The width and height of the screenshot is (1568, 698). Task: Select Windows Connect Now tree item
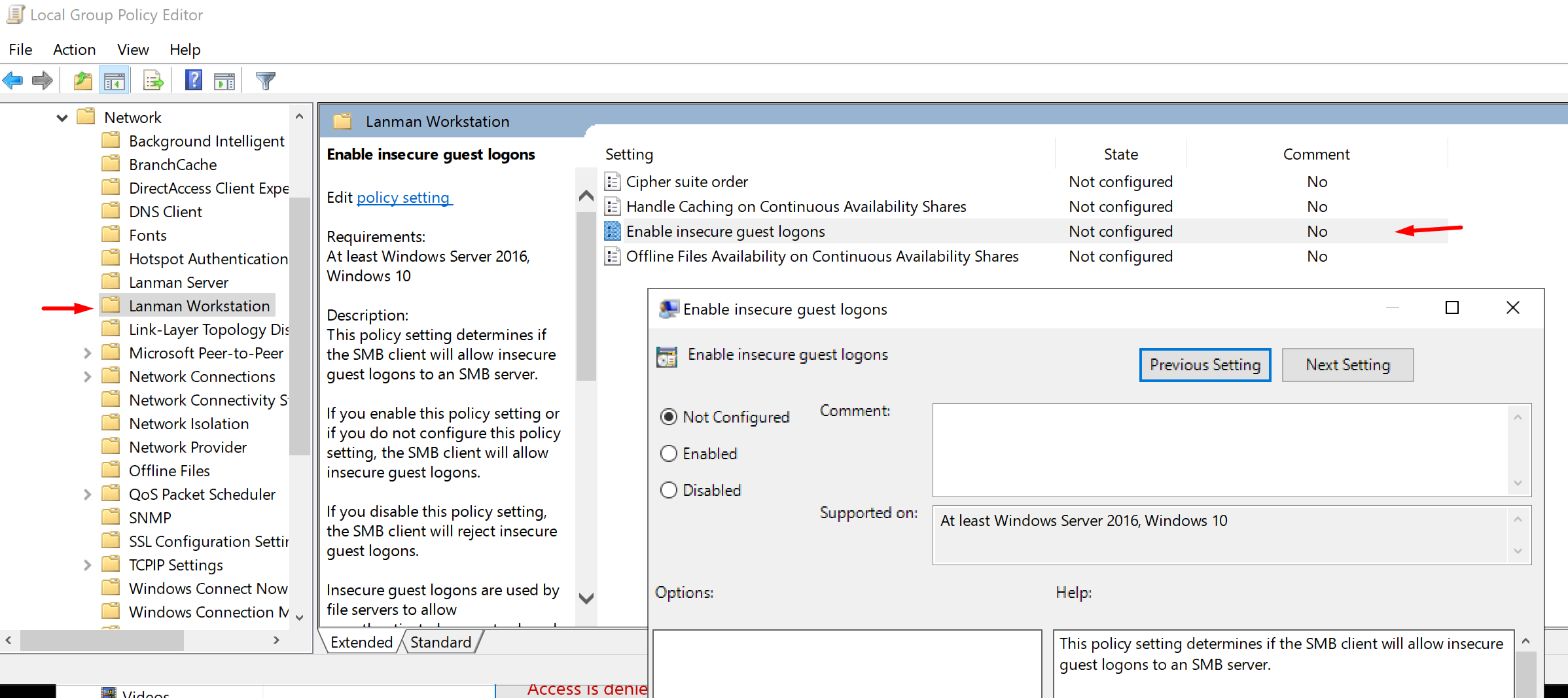coord(208,589)
